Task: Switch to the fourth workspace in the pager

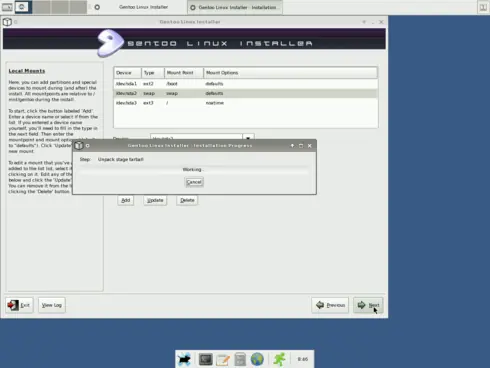Action: tap(78, 7)
